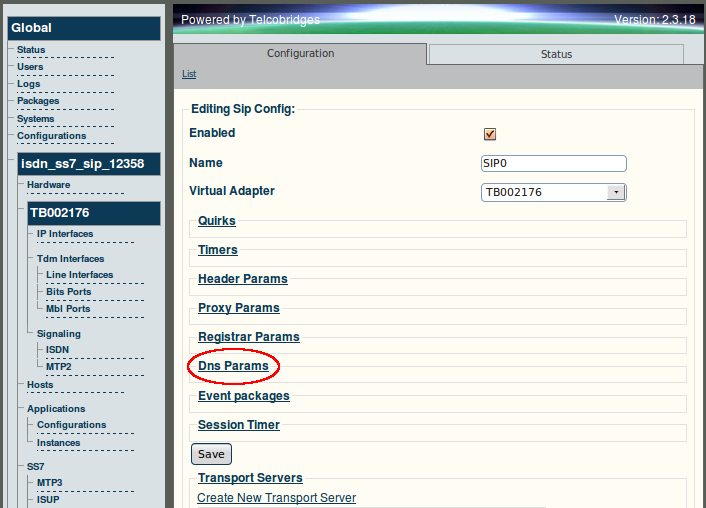This screenshot has height=508, width=706.
Task: Open the Global Users page
Action: (30, 67)
